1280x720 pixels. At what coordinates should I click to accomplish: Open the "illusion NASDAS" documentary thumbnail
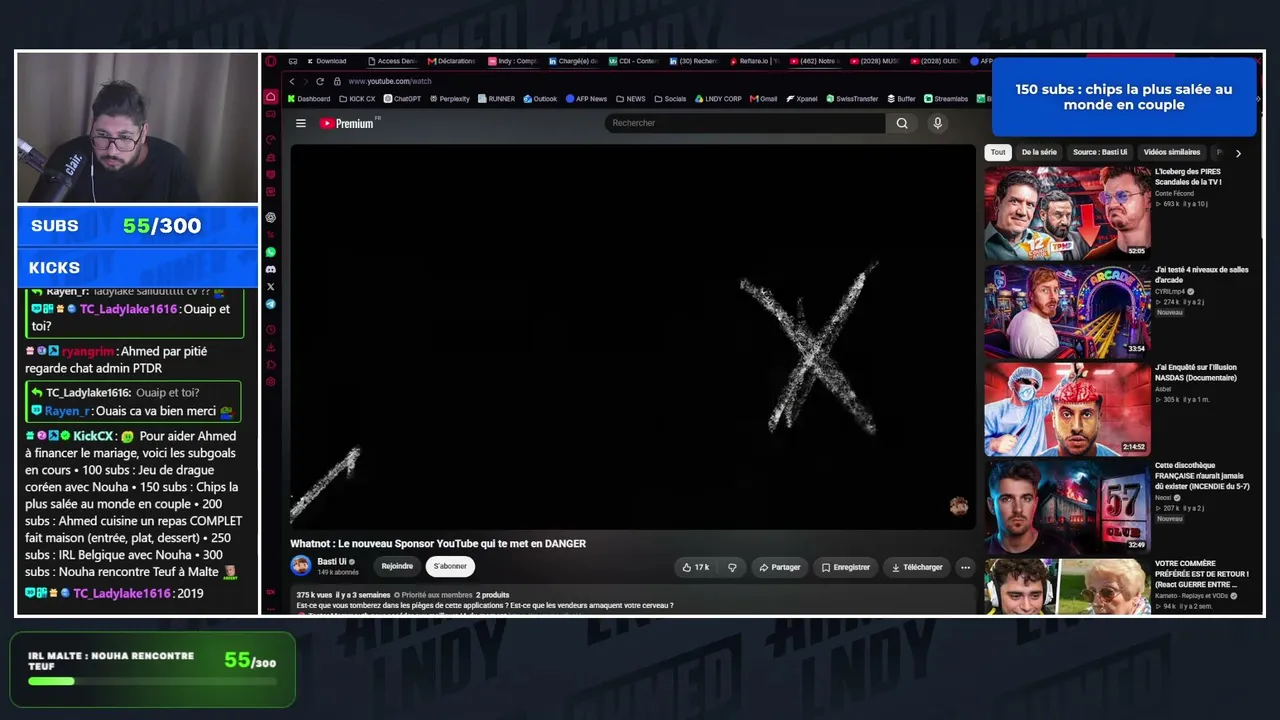1068,409
